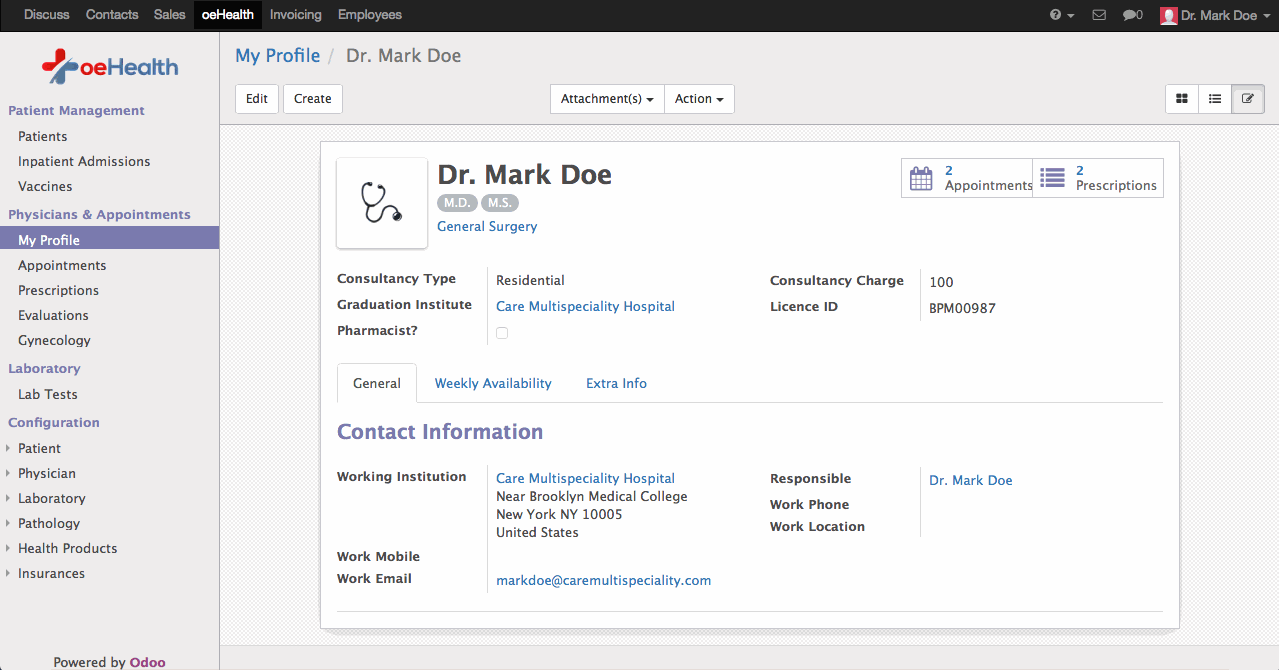Click Residential consultancy type value

(530, 281)
